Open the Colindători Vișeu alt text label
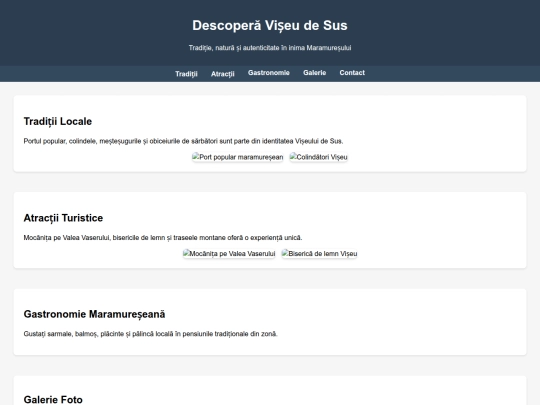The width and height of the screenshot is (540, 405). [x=322, y=157]
